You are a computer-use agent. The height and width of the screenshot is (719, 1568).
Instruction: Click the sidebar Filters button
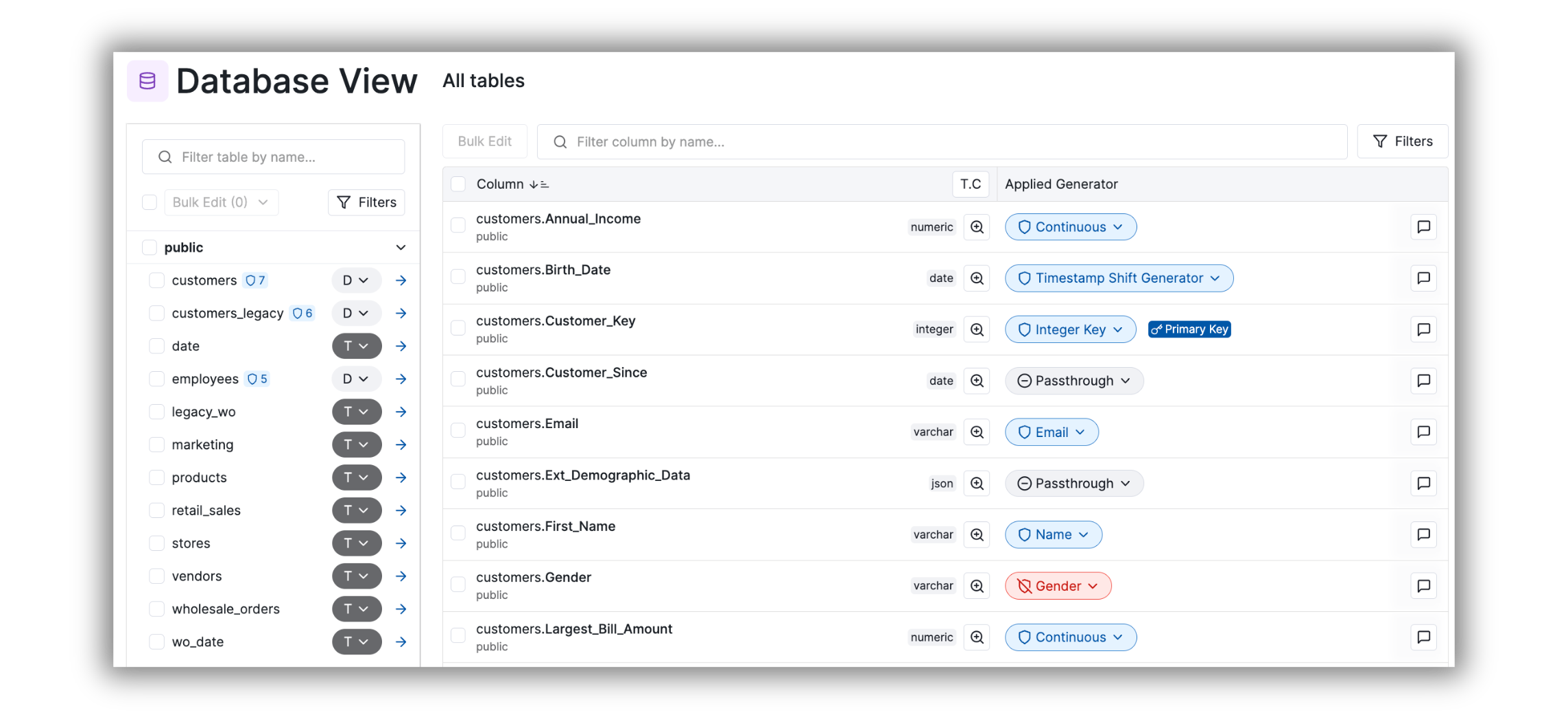366,202
